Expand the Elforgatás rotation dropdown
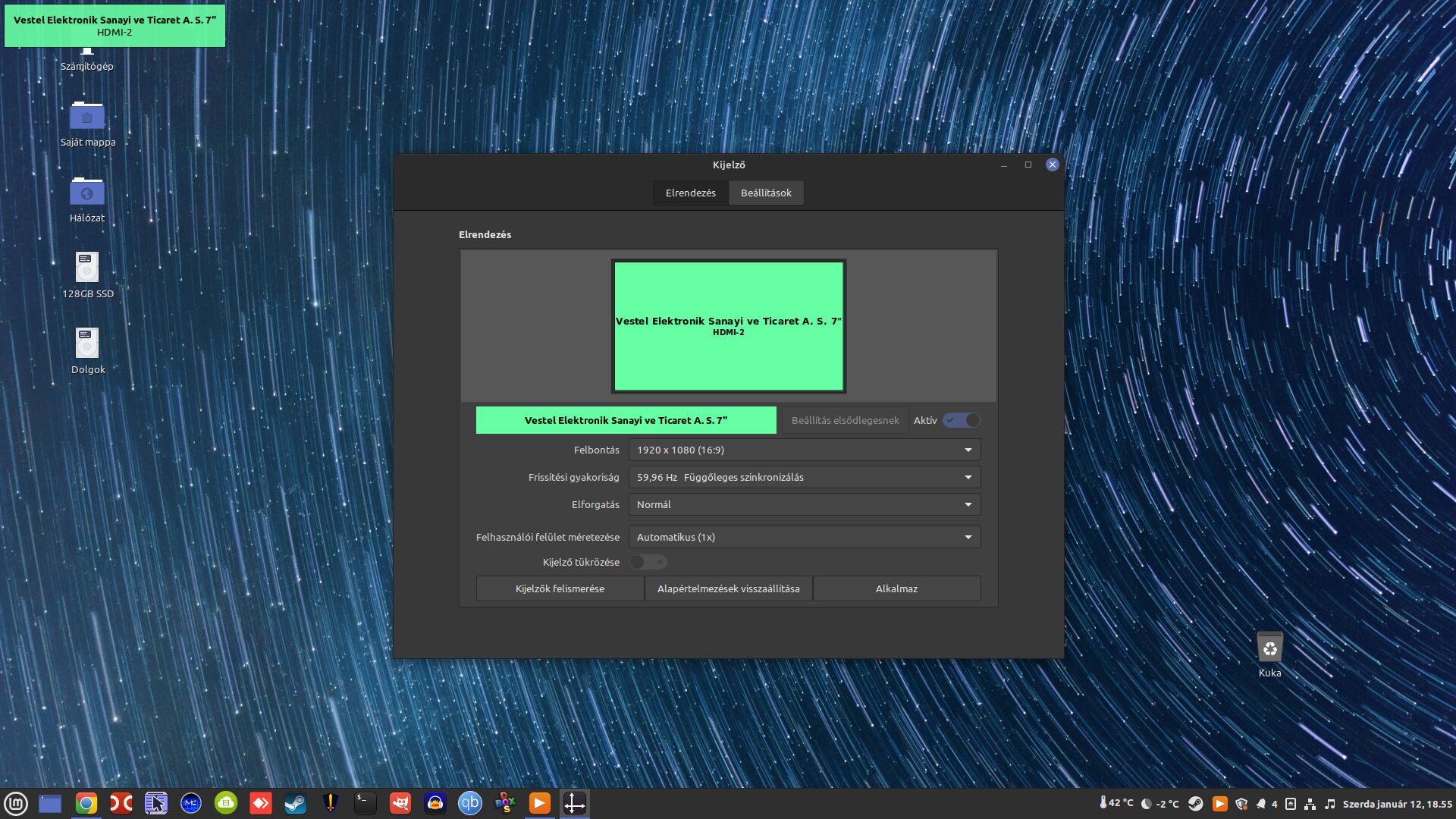The image size is (1456, 819). pyautogui.click(x=804, y=504)
